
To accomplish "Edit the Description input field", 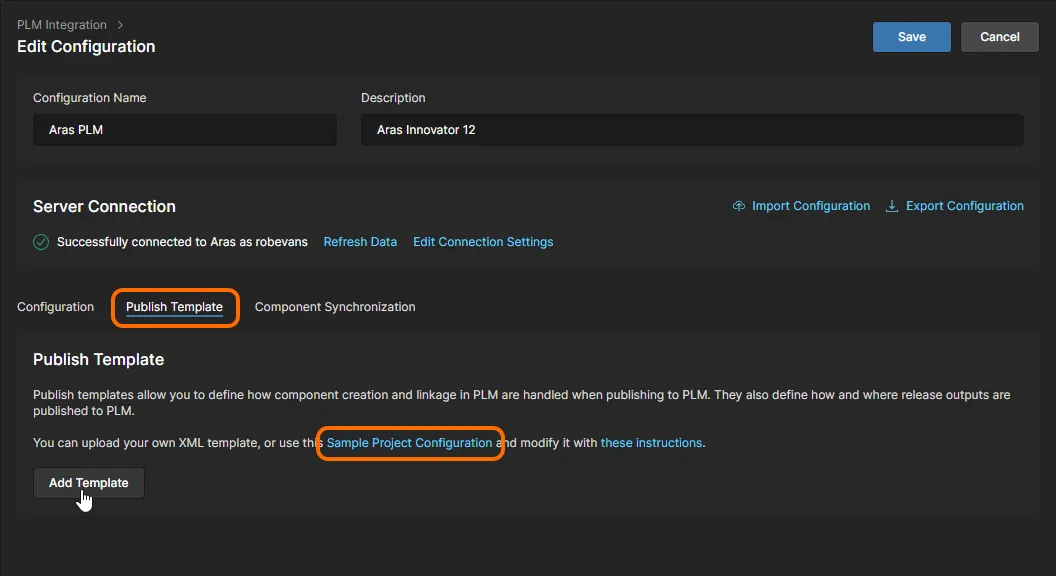I will 692,130.
